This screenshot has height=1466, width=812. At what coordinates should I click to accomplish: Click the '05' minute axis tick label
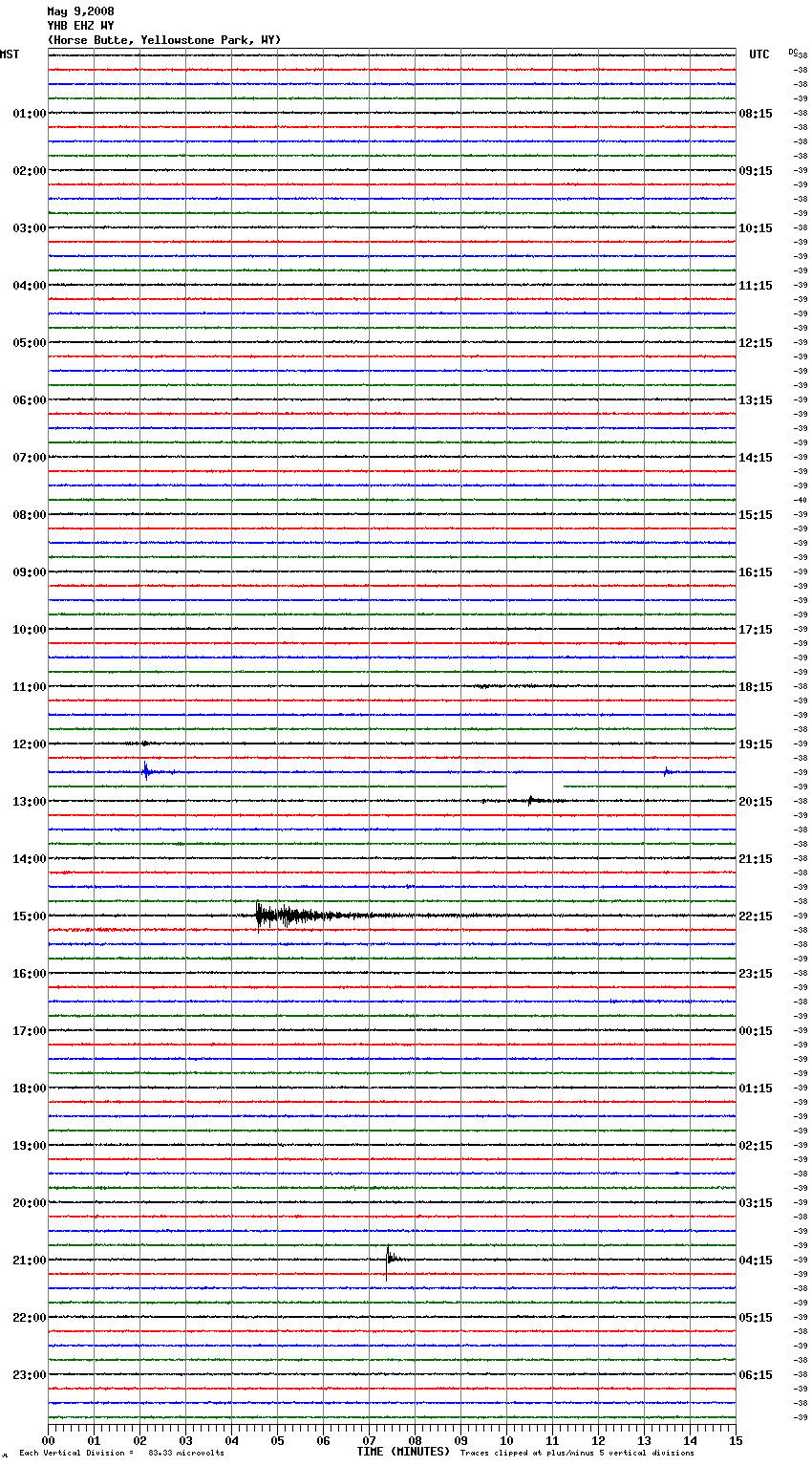[x=278, y=1440]
